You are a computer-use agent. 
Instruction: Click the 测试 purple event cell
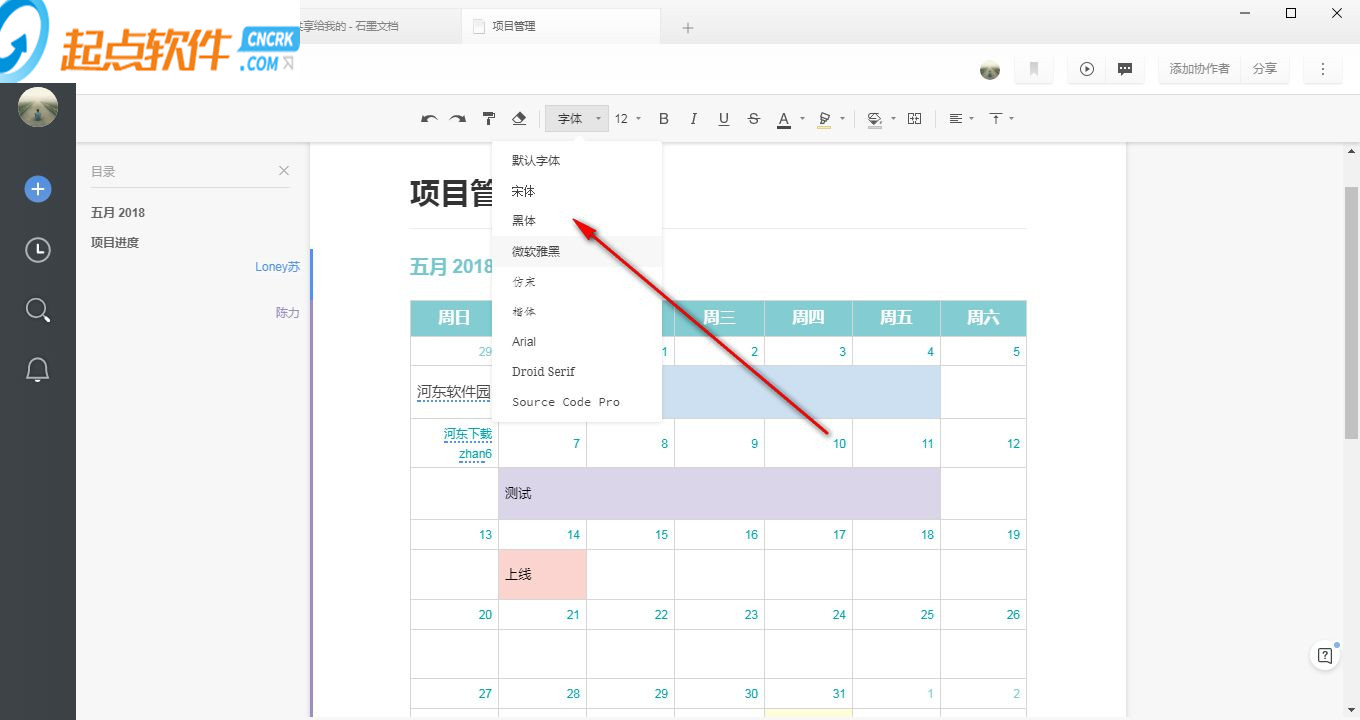coord(719,493)
